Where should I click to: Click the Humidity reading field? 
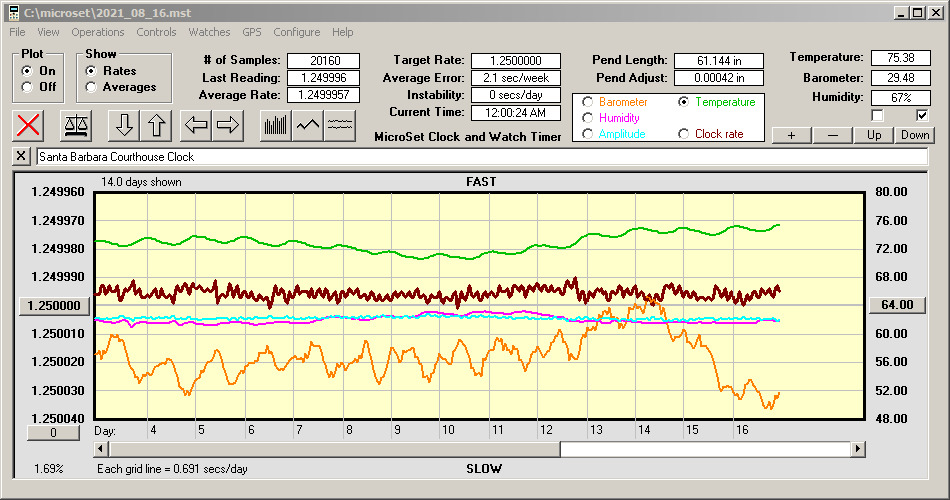(x=900, y=97)
